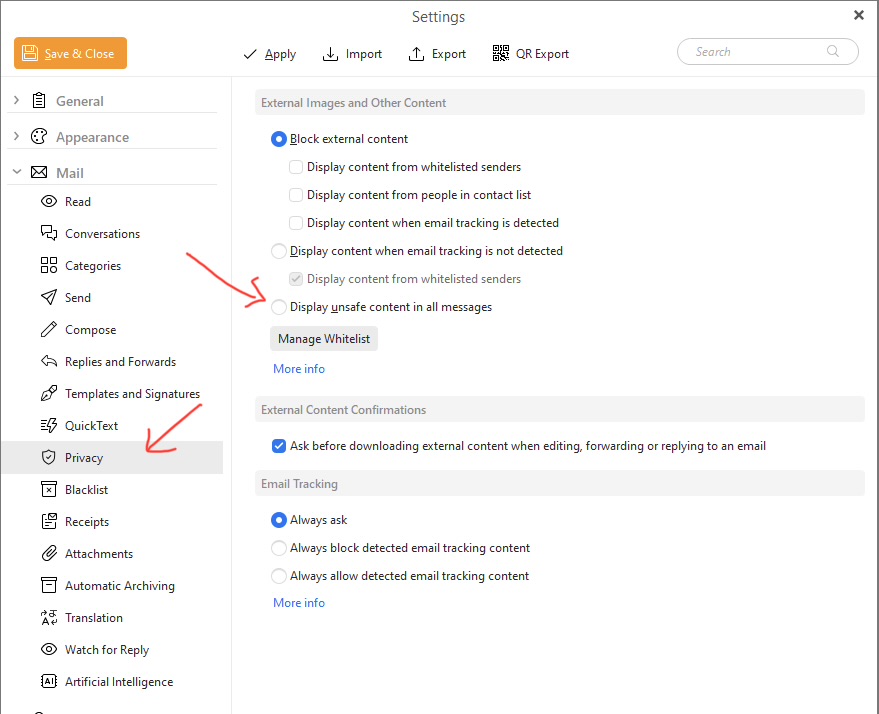Viewport: 879px width, 714px height.
Task: Click the Artificial Intelligence icon
Action: [48, 682]
